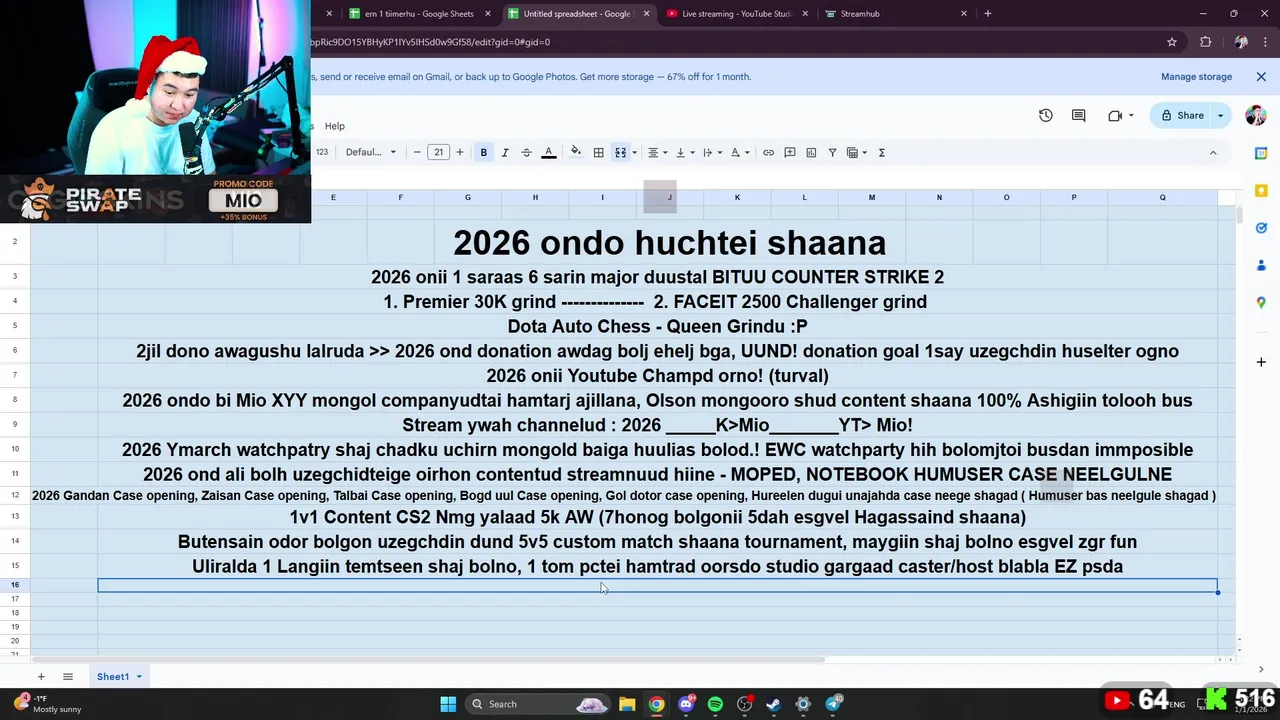Viewport: 1280px width, 720px height.
Task: Open the font family dropdown
Action: (370, 152)
